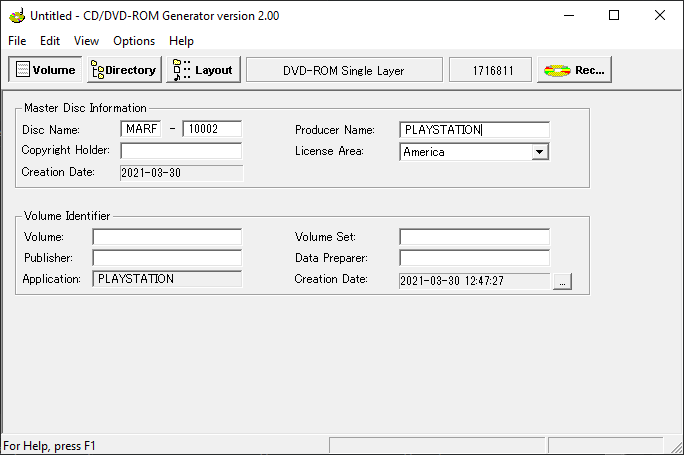Image resolution: width=684 pixels, height=455 pixels.
Task: Open the View menu
Action: coord(86,41)
